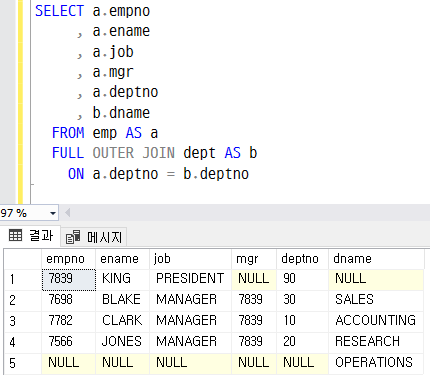Select row 2 header in results grid
This screenshot has width=430, height=379.
tap(23, 301)
